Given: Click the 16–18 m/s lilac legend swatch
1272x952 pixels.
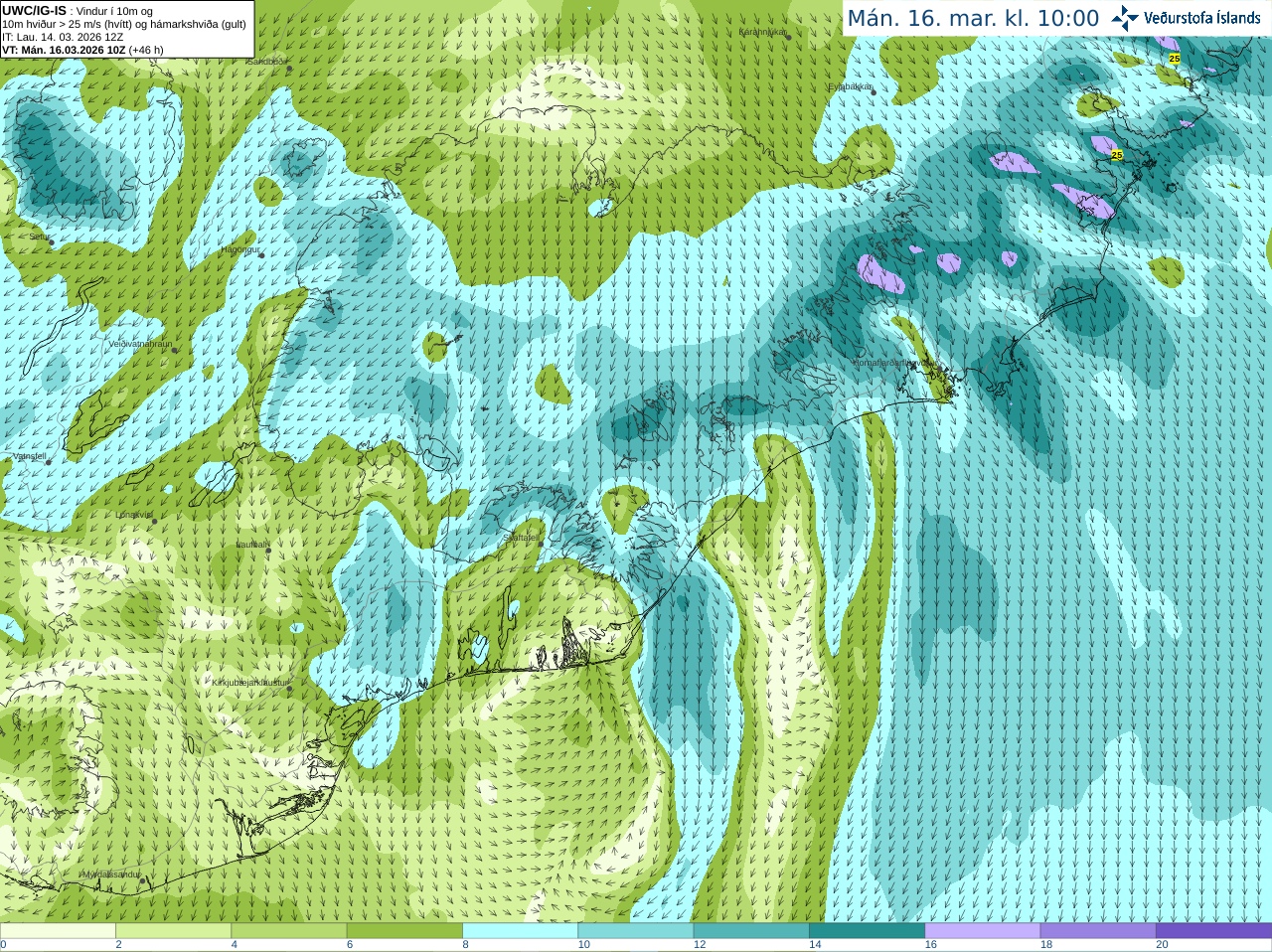Looking at the screenshot, I should click(983, 931).
